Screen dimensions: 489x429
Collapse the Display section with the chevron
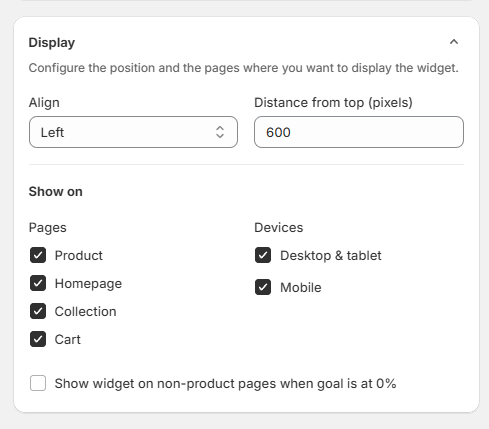(x=454, y=42)
